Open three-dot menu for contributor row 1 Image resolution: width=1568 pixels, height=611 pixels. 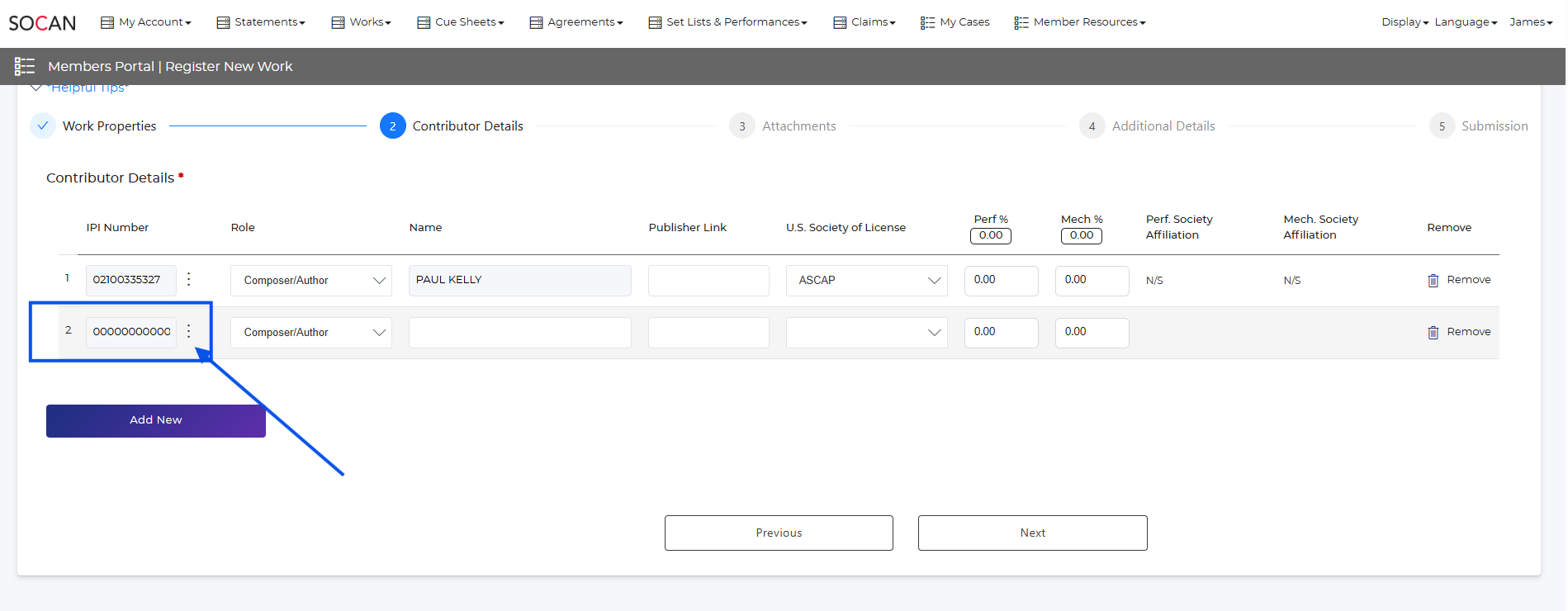(189, 279)
